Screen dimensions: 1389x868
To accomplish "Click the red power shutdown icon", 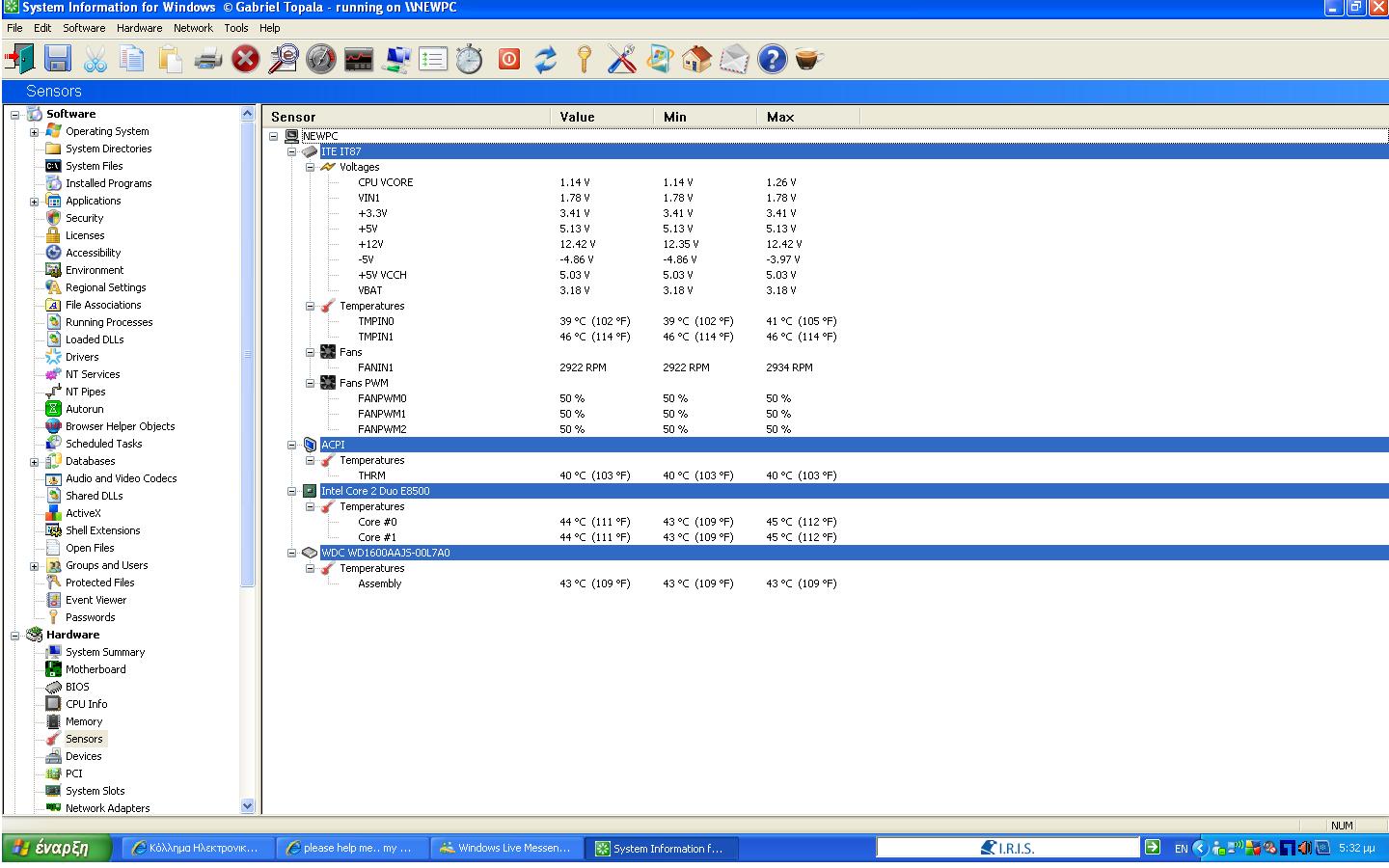I will click(x=509, y=60).
